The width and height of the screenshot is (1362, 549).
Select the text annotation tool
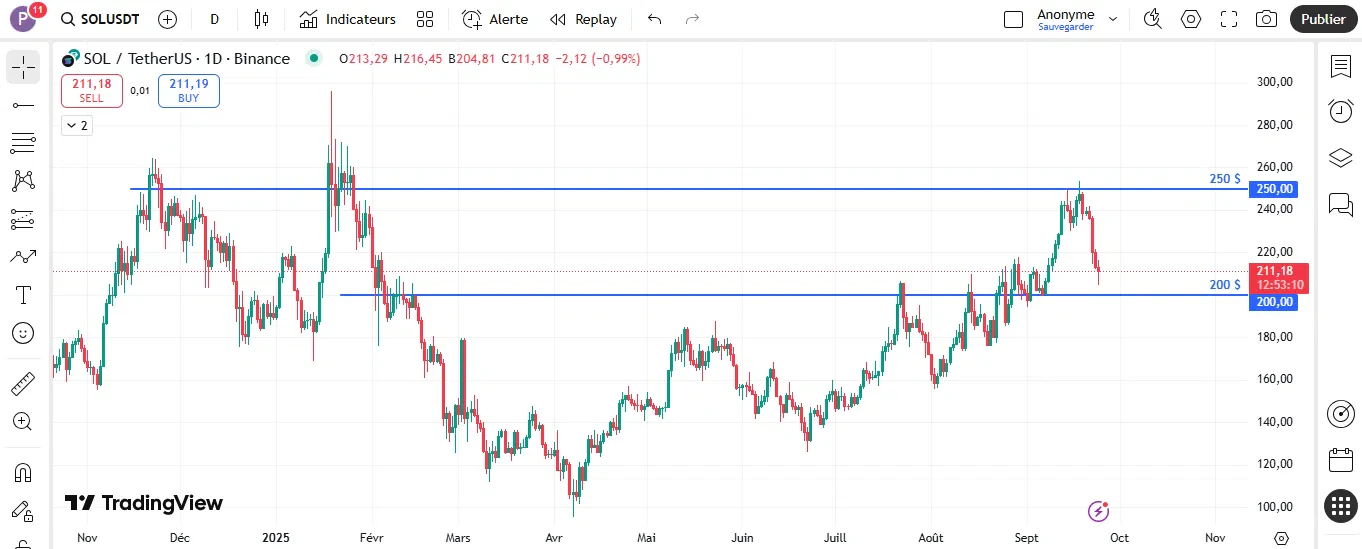22,295
